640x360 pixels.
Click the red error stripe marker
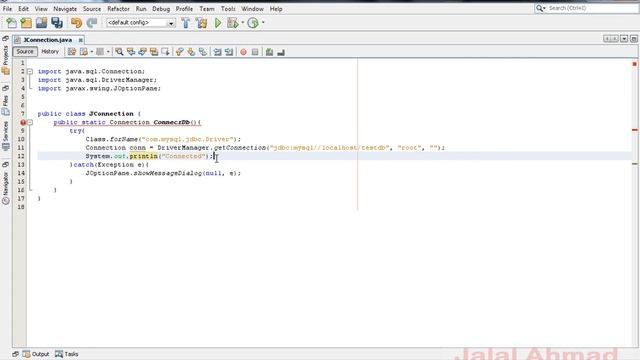coord(635,130)
